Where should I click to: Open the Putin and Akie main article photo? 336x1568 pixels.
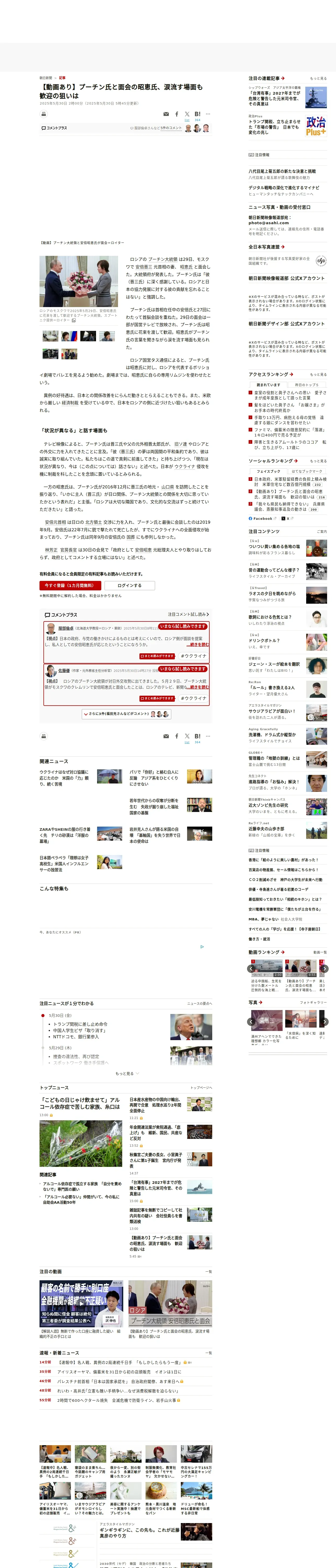[x=79, y=281]
